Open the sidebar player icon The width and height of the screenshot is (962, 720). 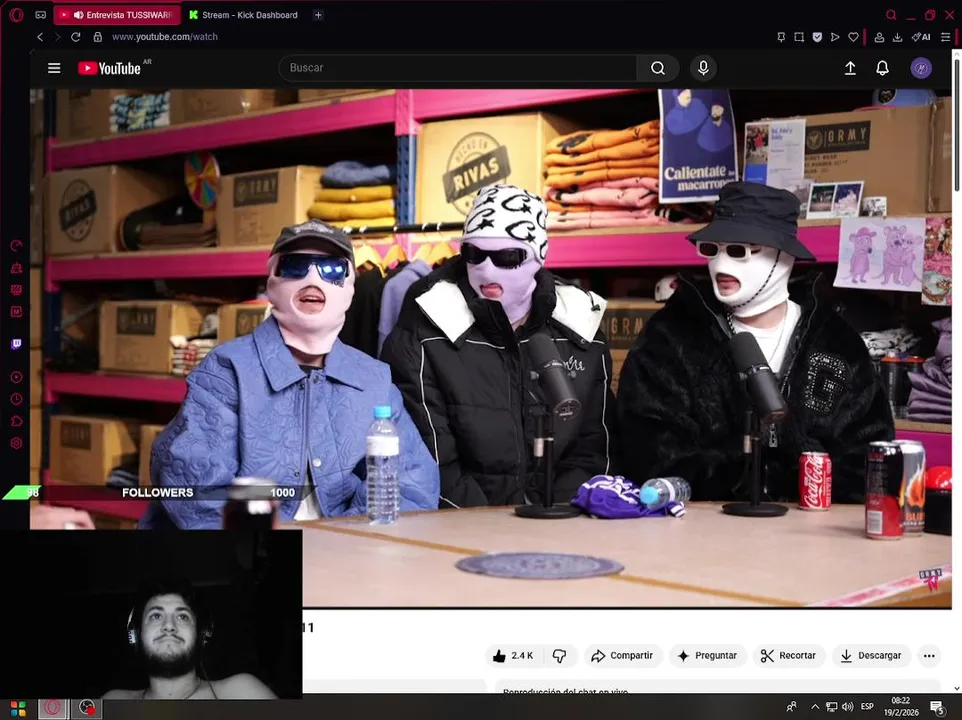(17, 377)
